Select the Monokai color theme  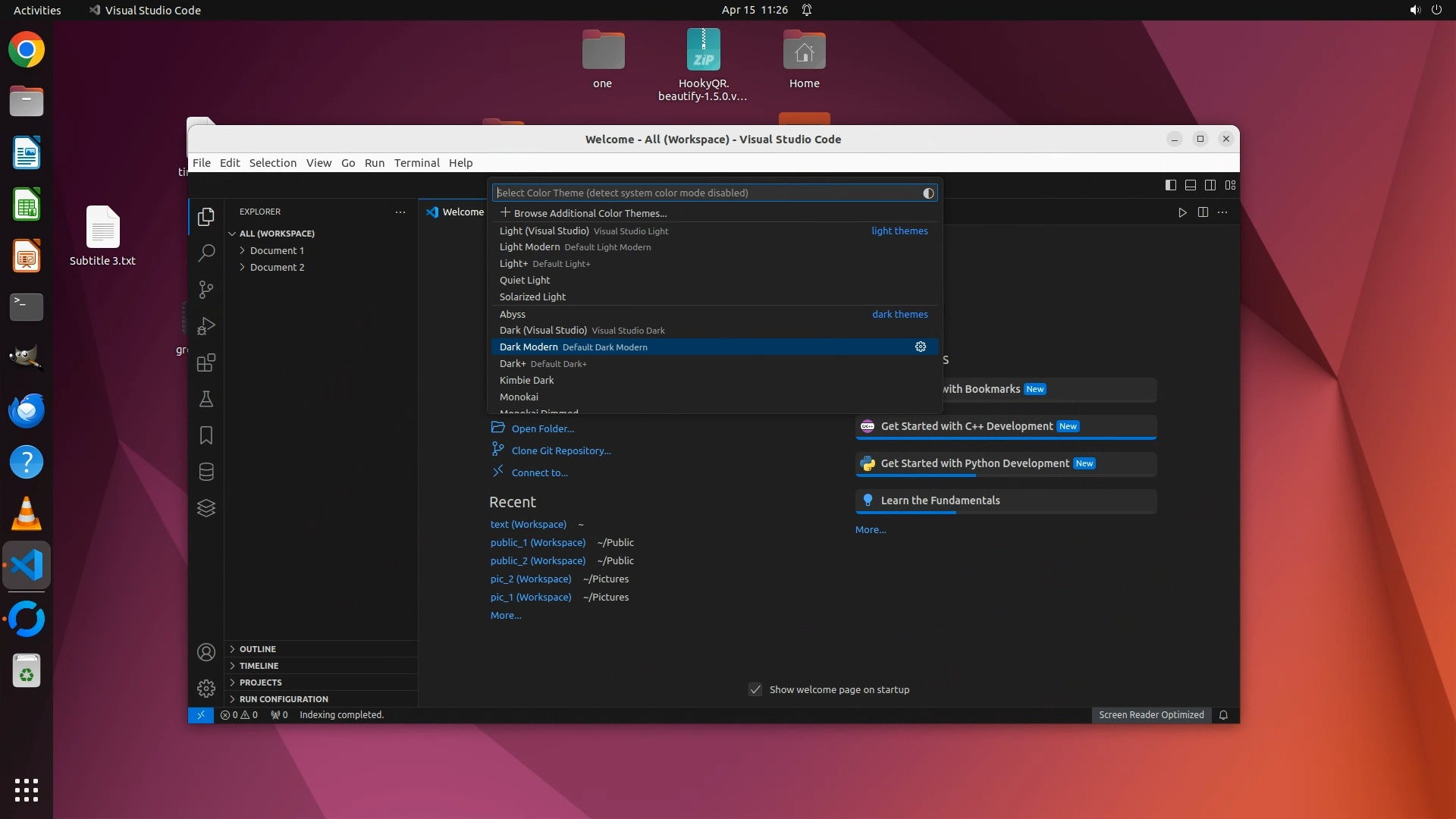(519, 397)
